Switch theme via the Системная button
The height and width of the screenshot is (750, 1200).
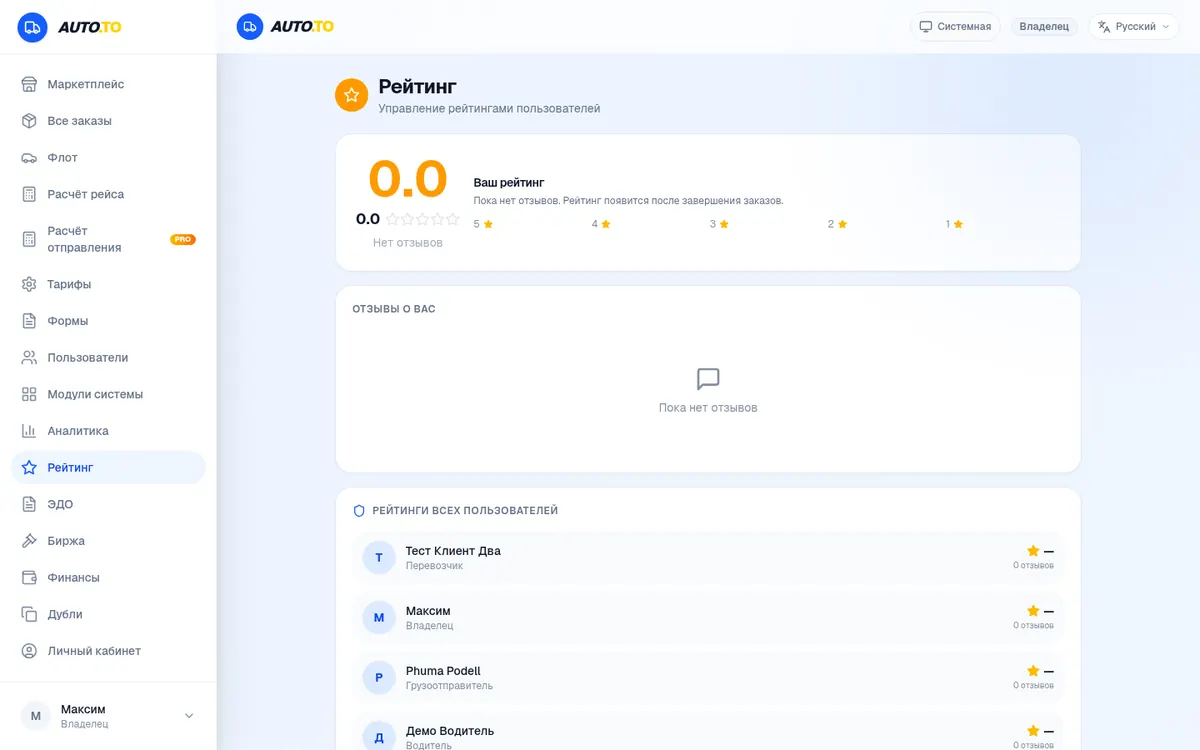955,27
